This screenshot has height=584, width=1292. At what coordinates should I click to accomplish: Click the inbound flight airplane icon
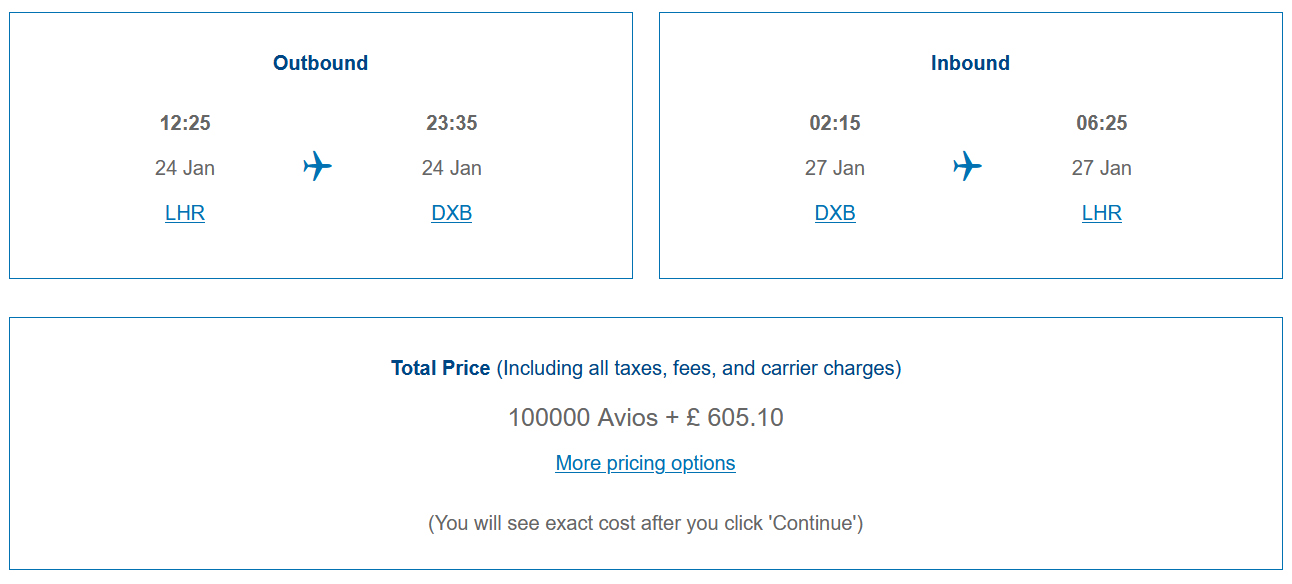click(967, 166)
